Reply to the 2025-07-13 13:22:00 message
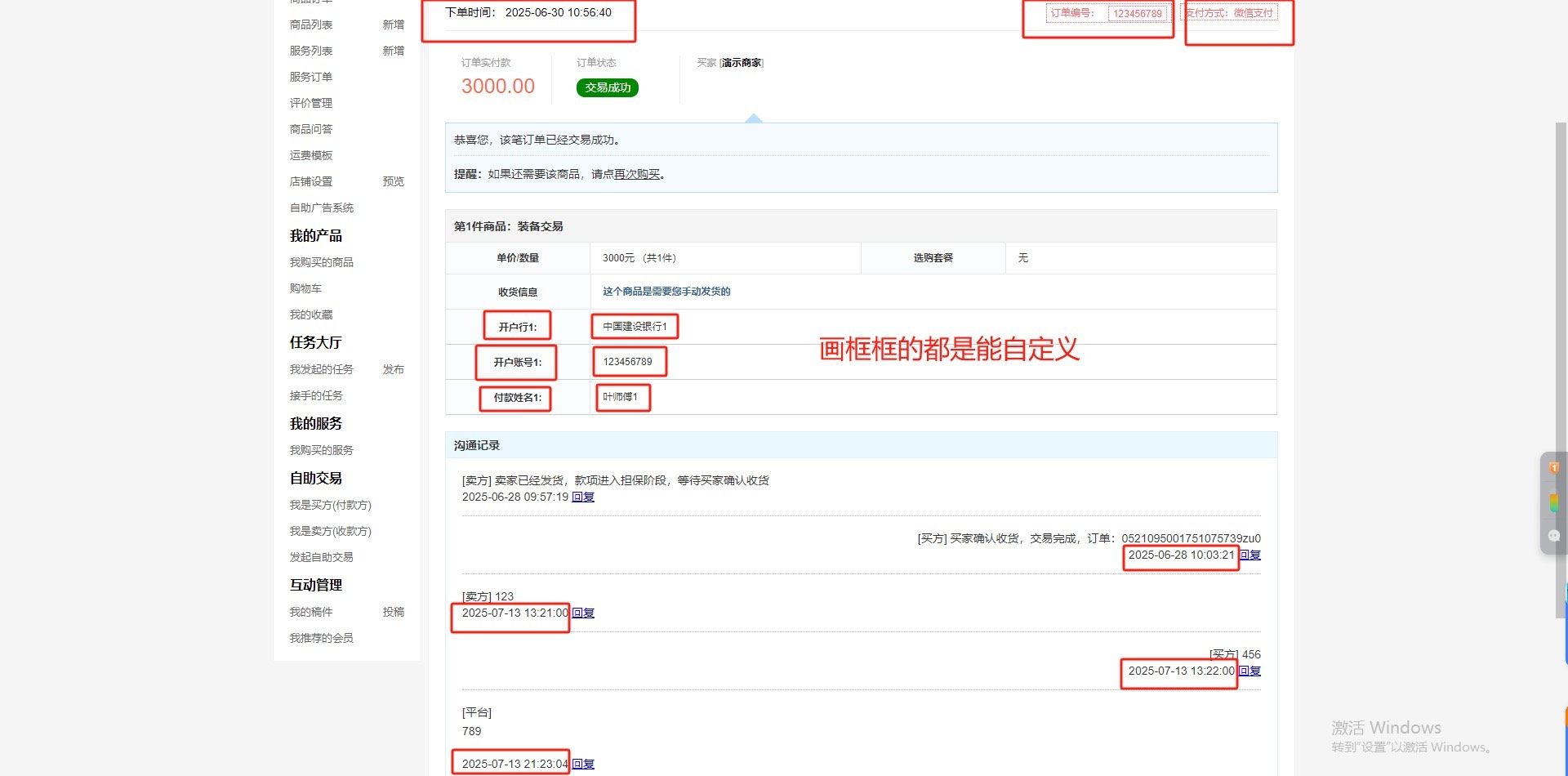The image size is (1568, 776). point(1249,671)
